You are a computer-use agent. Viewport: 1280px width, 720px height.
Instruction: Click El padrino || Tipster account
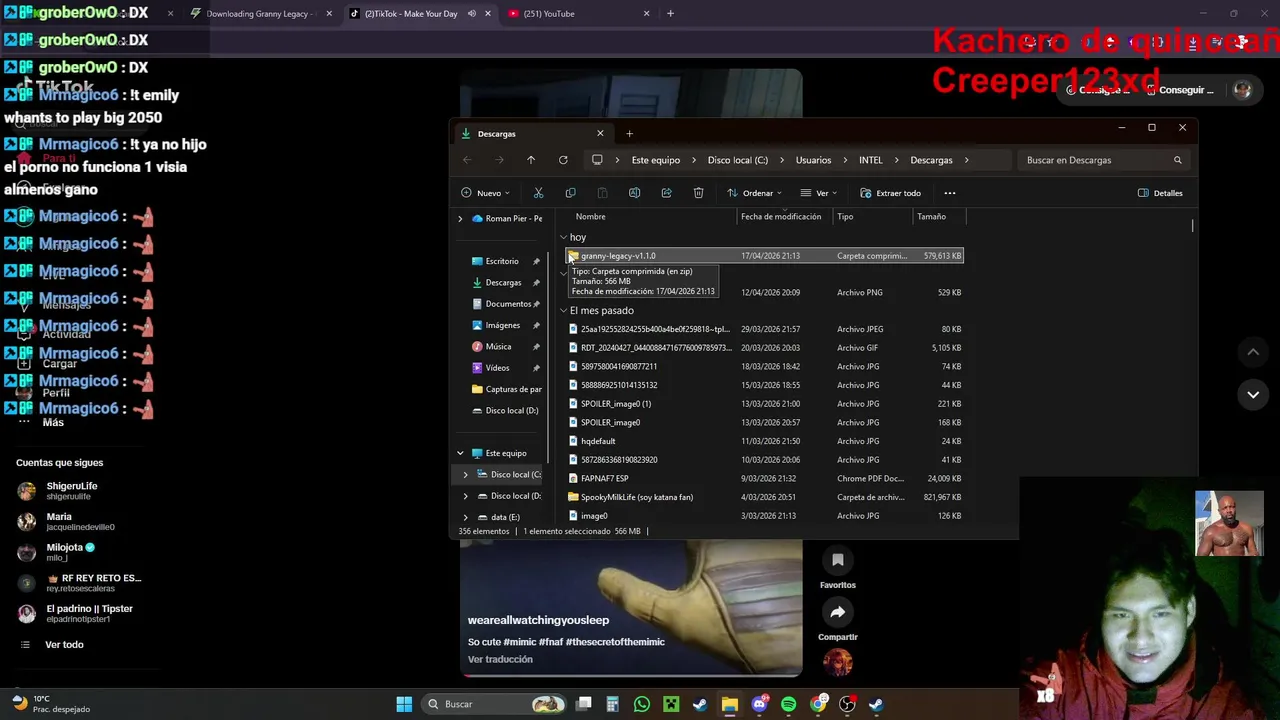point(76,612)
